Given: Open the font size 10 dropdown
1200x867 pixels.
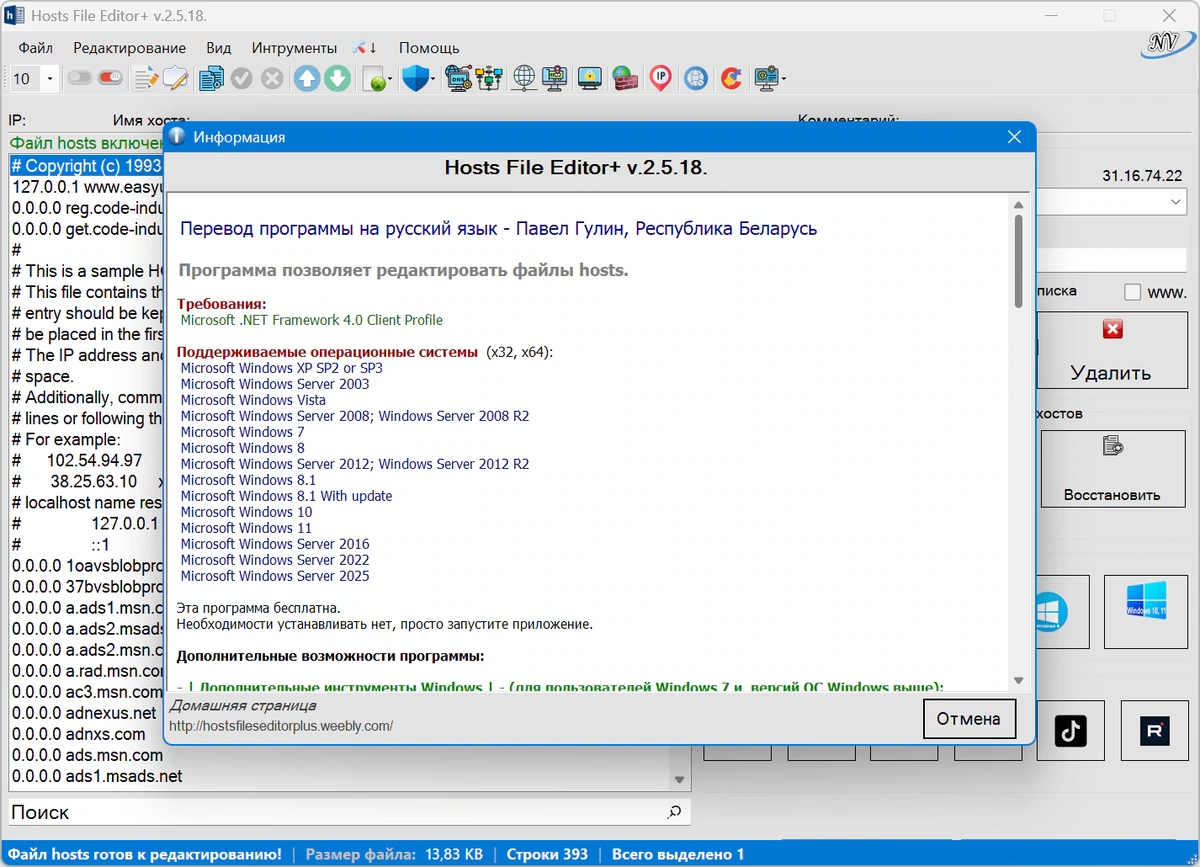Looking at the screenshot, I should (x=50, y=78).
